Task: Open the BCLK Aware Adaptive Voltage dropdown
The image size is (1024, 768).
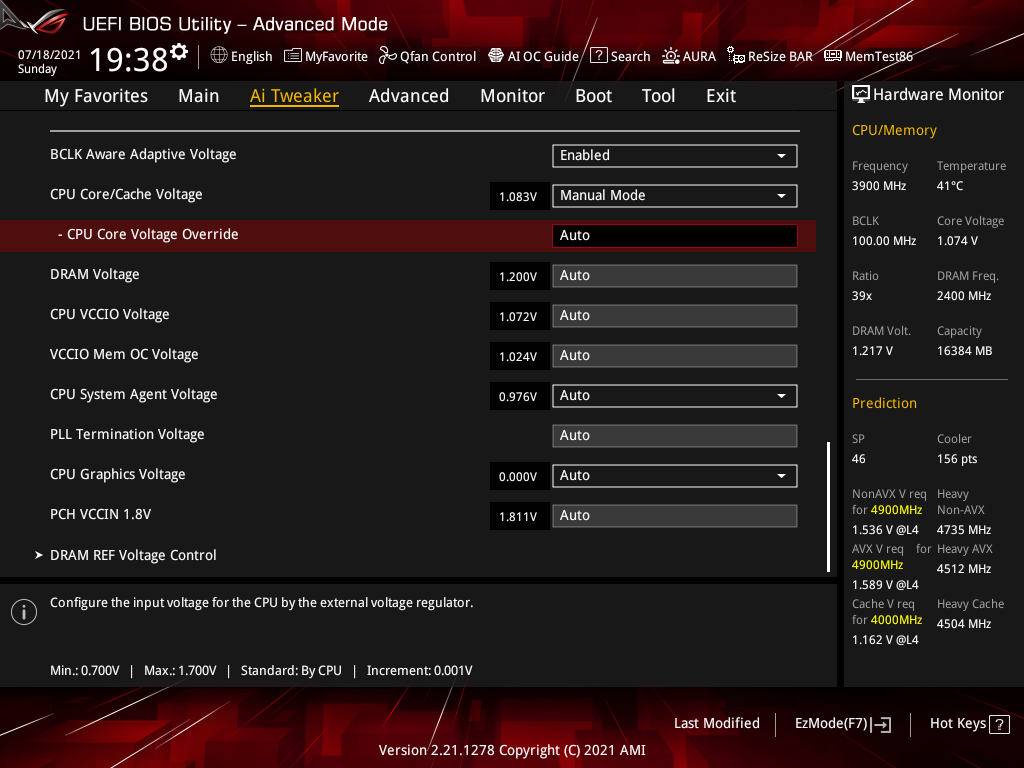Action: [674, 156]
